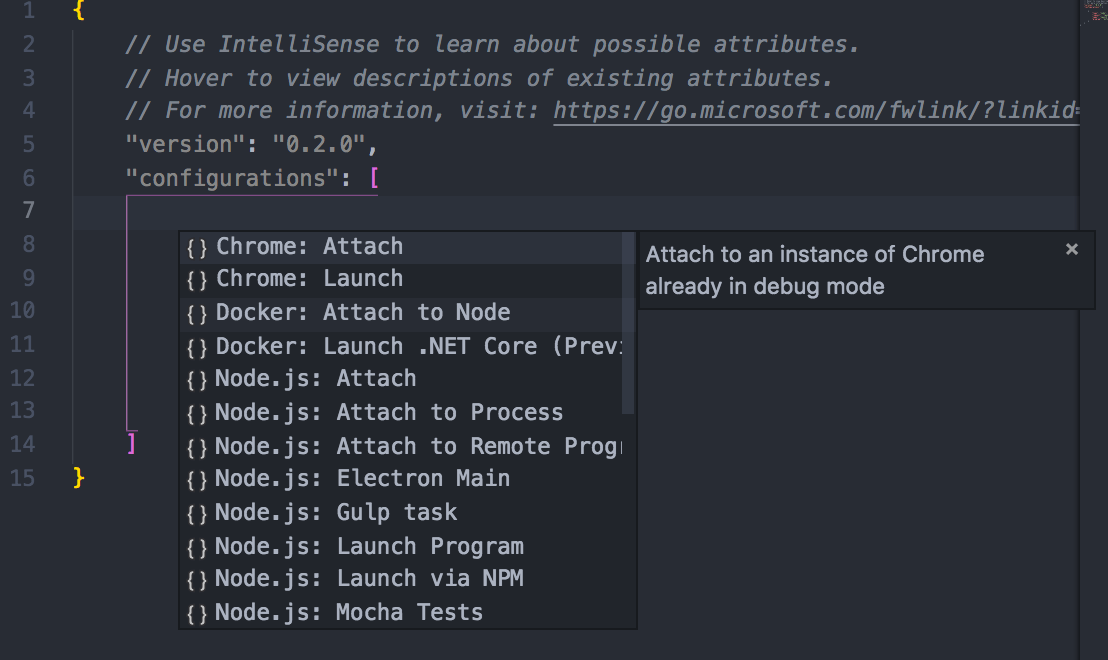The image size is (1108, 660).
Task: Select the Docker: Launch .NET Core suggestion
Action: (420, 346)
